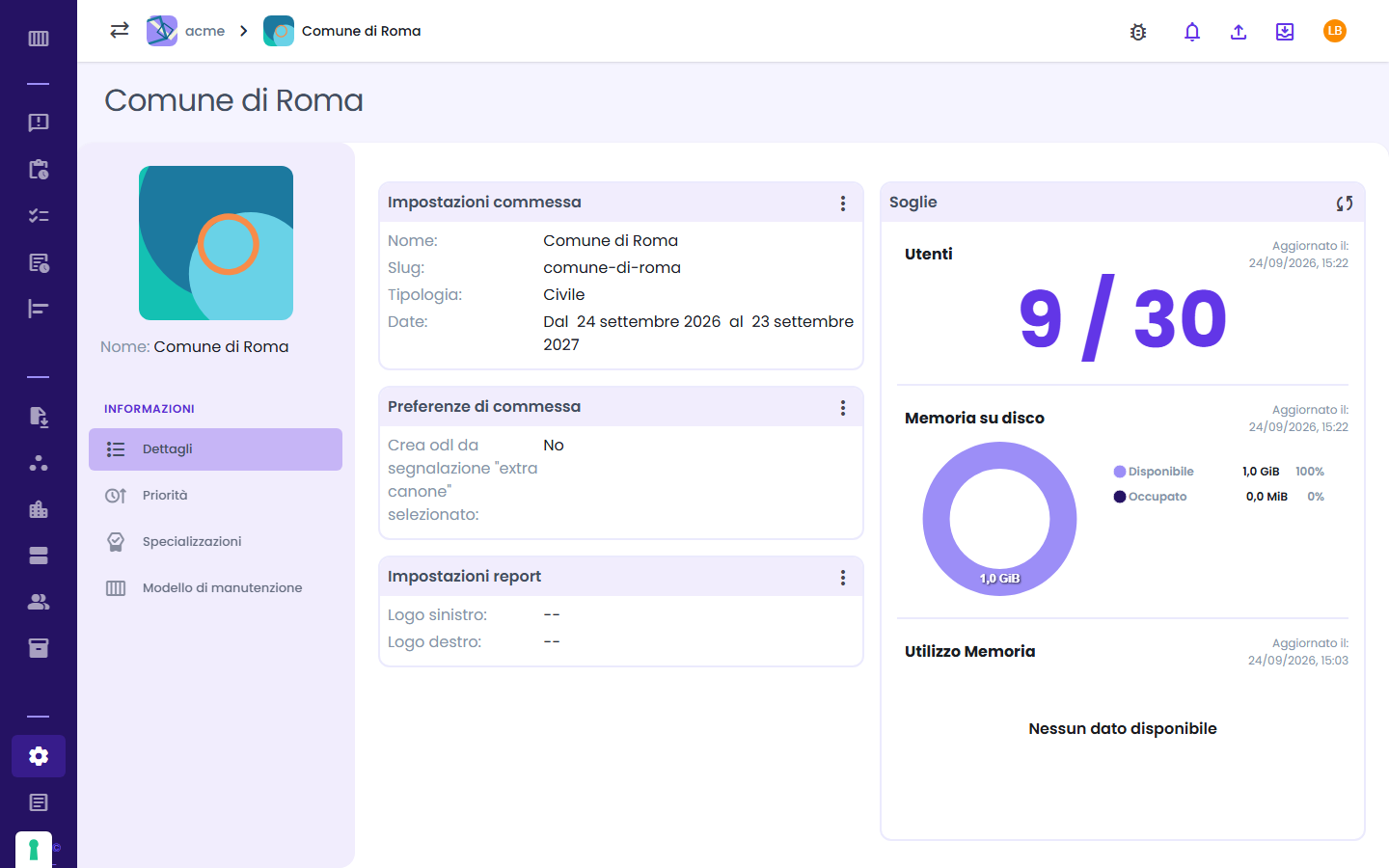This screenshot has height=868, width=1389.
Task: Open the buildings icon in left sidebar
Action: click(x=39, y=509)
